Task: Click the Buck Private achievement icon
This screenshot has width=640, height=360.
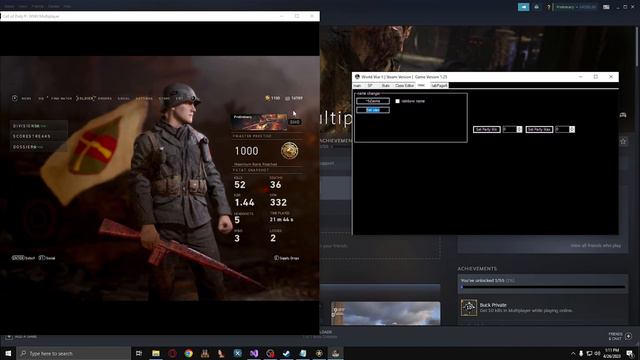Action: tap(469, 307)
